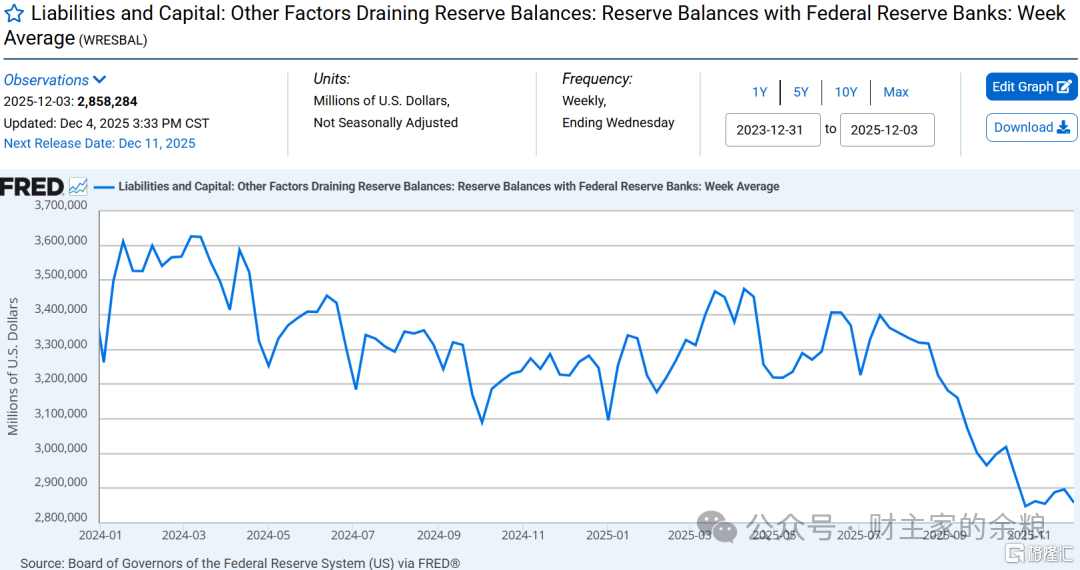Choose the 10Y time range
Image resolution: width=1080 pixels, height=570 pixels.
[846, 92]
